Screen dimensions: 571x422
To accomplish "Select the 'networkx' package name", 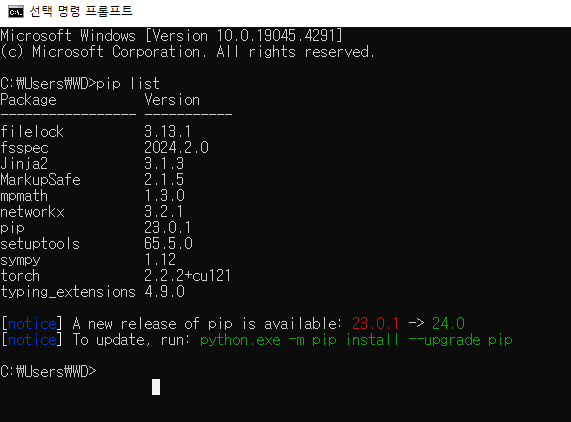I will click(32, 212).
